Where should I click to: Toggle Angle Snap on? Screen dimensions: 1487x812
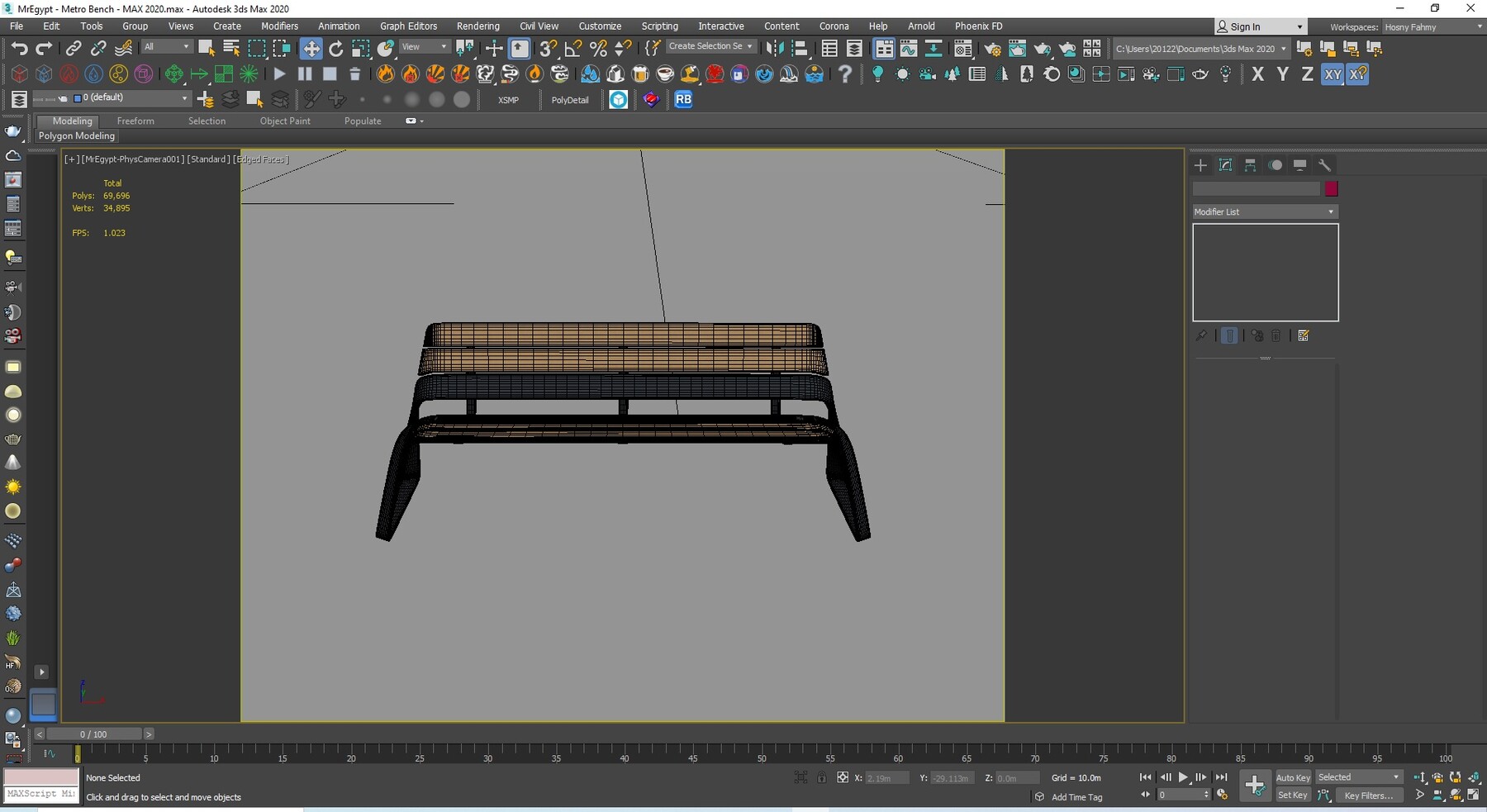pos(572,47)
